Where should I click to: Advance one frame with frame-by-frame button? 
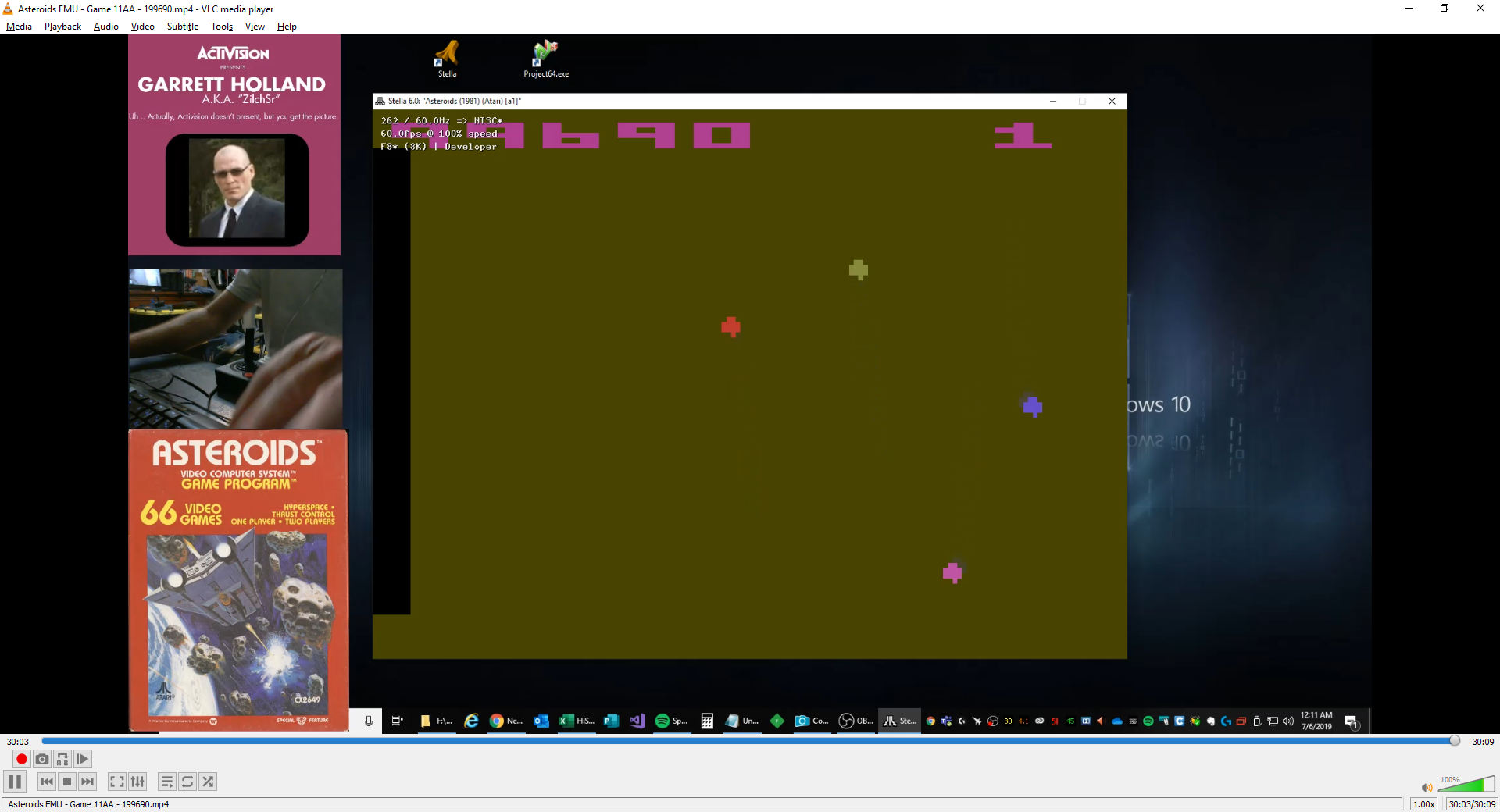(x=83, y=759)
